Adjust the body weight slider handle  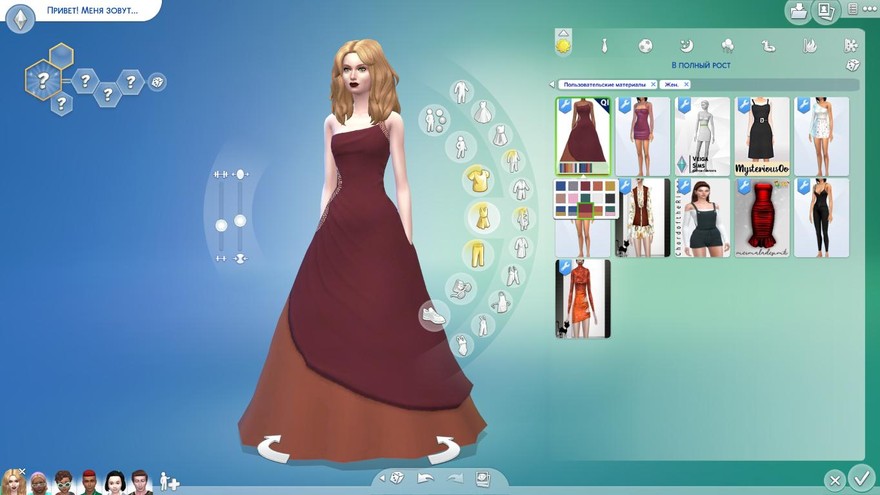click(x=240, y=221)
